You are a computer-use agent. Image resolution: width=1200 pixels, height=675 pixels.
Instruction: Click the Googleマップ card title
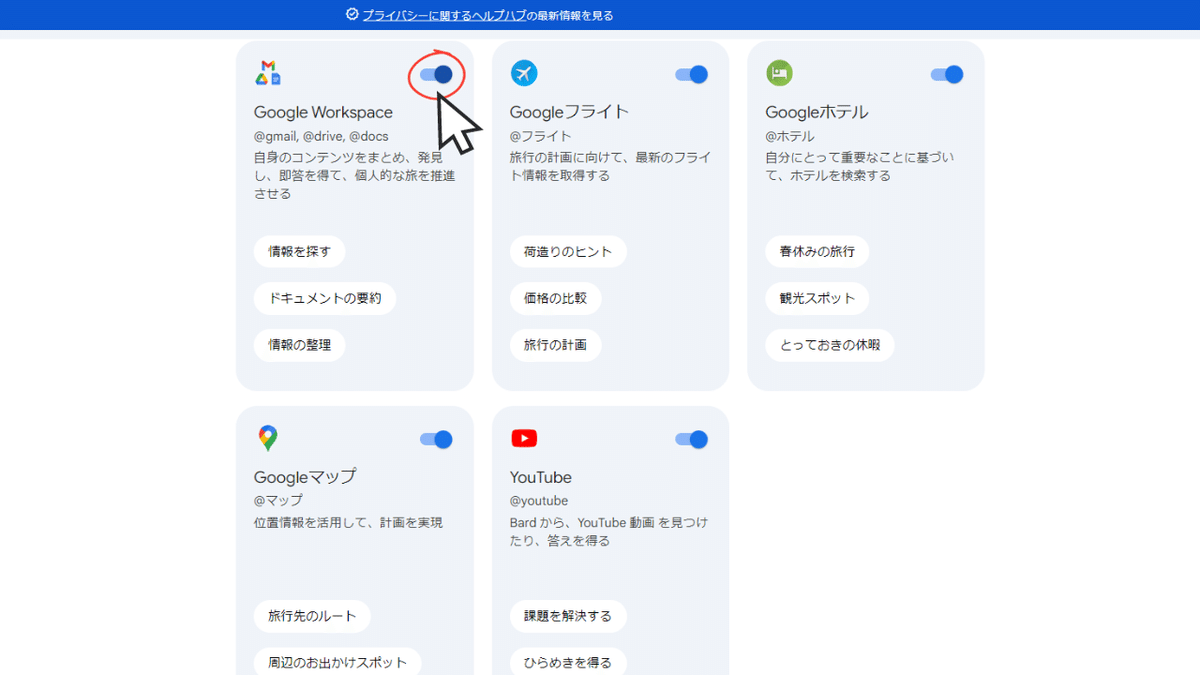pos(305,477)
